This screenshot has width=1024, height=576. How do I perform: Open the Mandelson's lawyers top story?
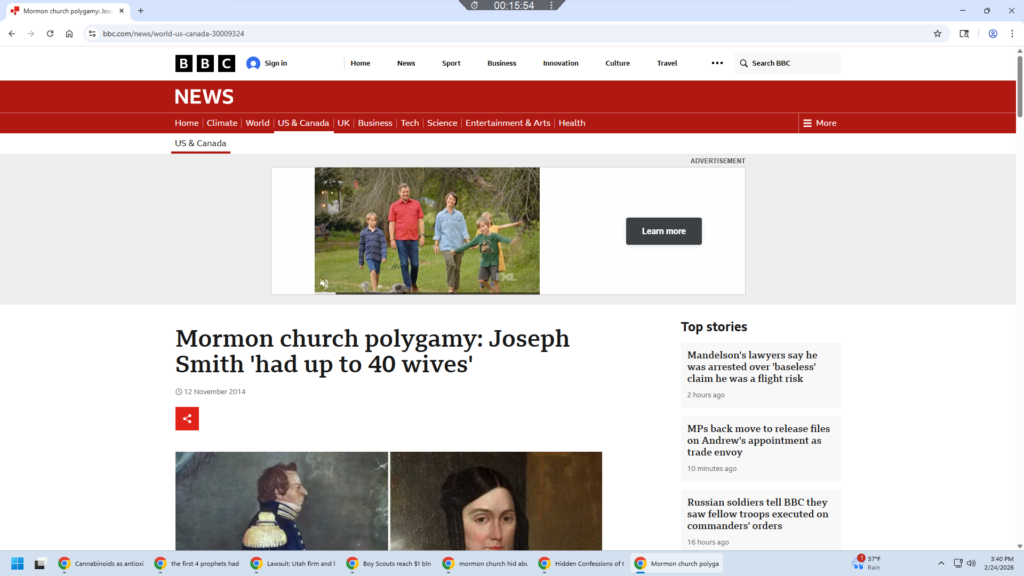(x=752, y=367)
